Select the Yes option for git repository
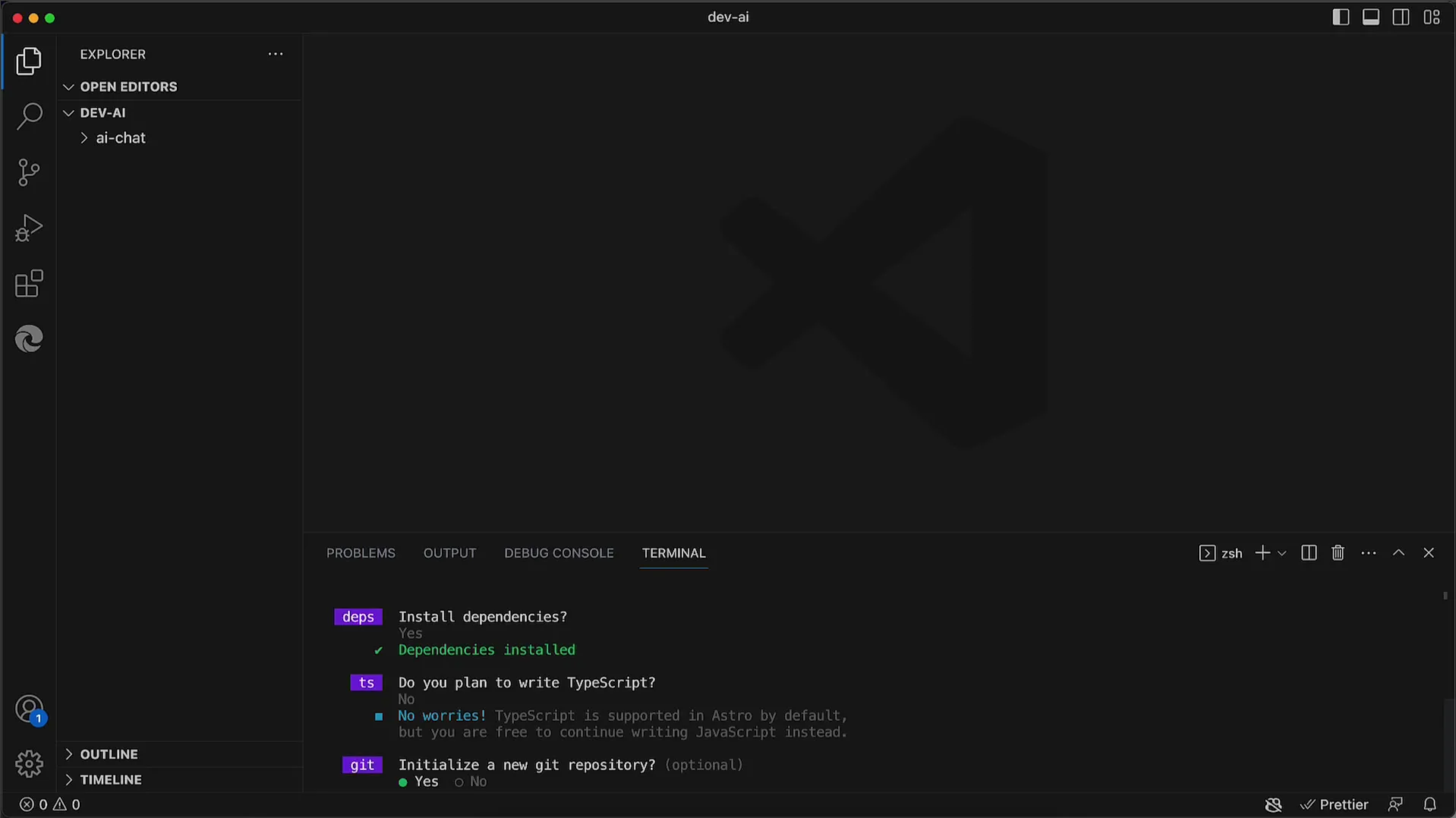Image resolution: width=1456 pixels, height=818 pixels. pos(418,782)
